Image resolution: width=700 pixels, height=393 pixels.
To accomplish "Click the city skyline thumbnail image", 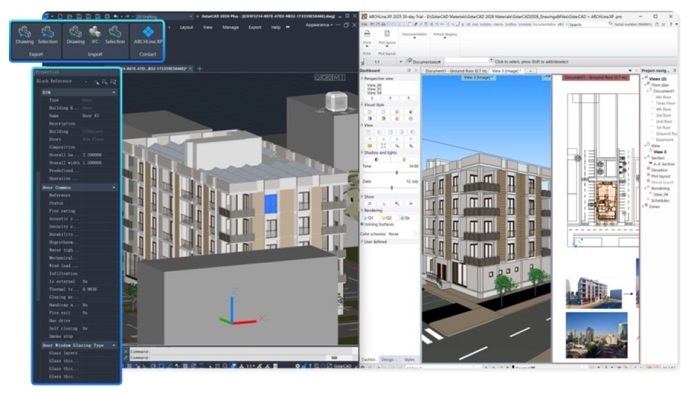I will pyautogui.click(x=596, y=335).
